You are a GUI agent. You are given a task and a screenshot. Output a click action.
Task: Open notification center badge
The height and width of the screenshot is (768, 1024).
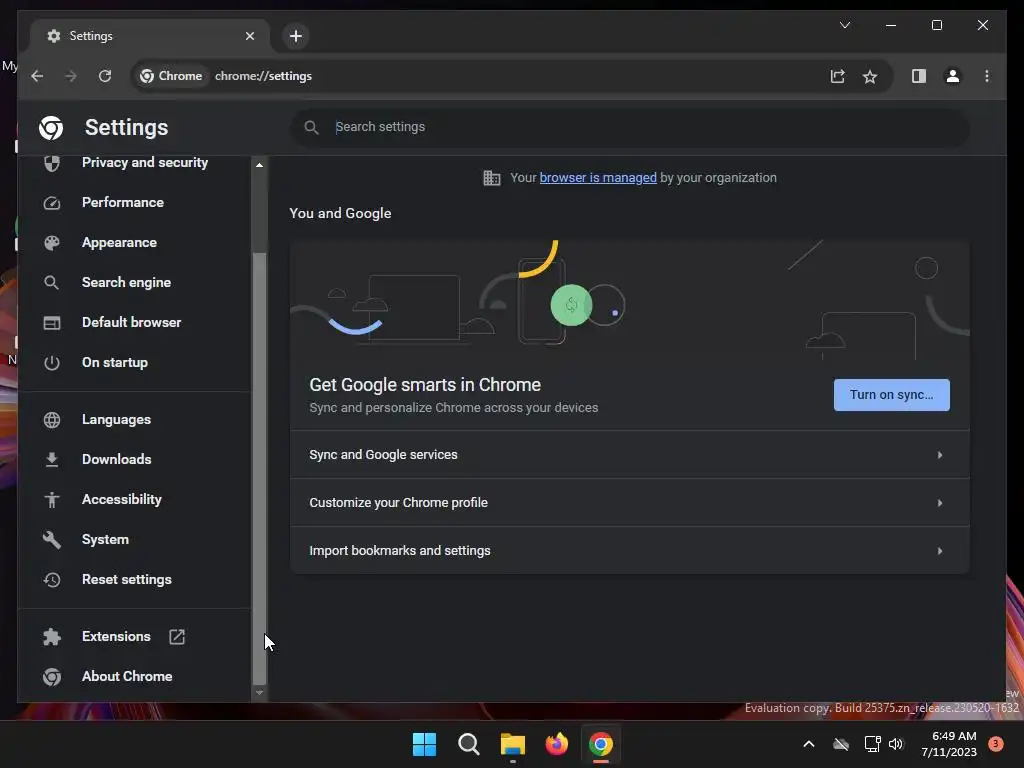point(996,744)
